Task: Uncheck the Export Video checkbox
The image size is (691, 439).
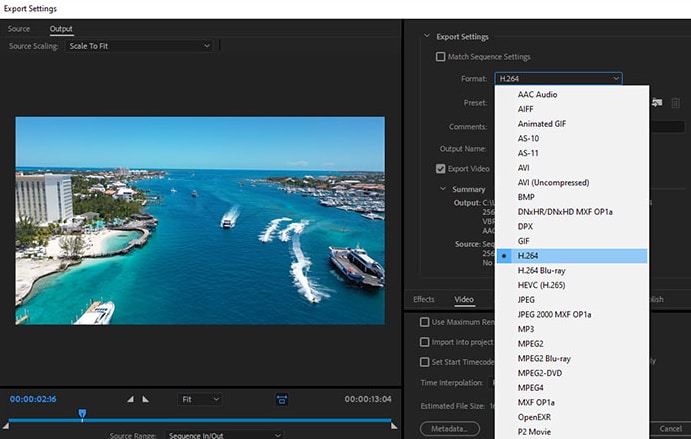Action: click(x=440, y=169)
